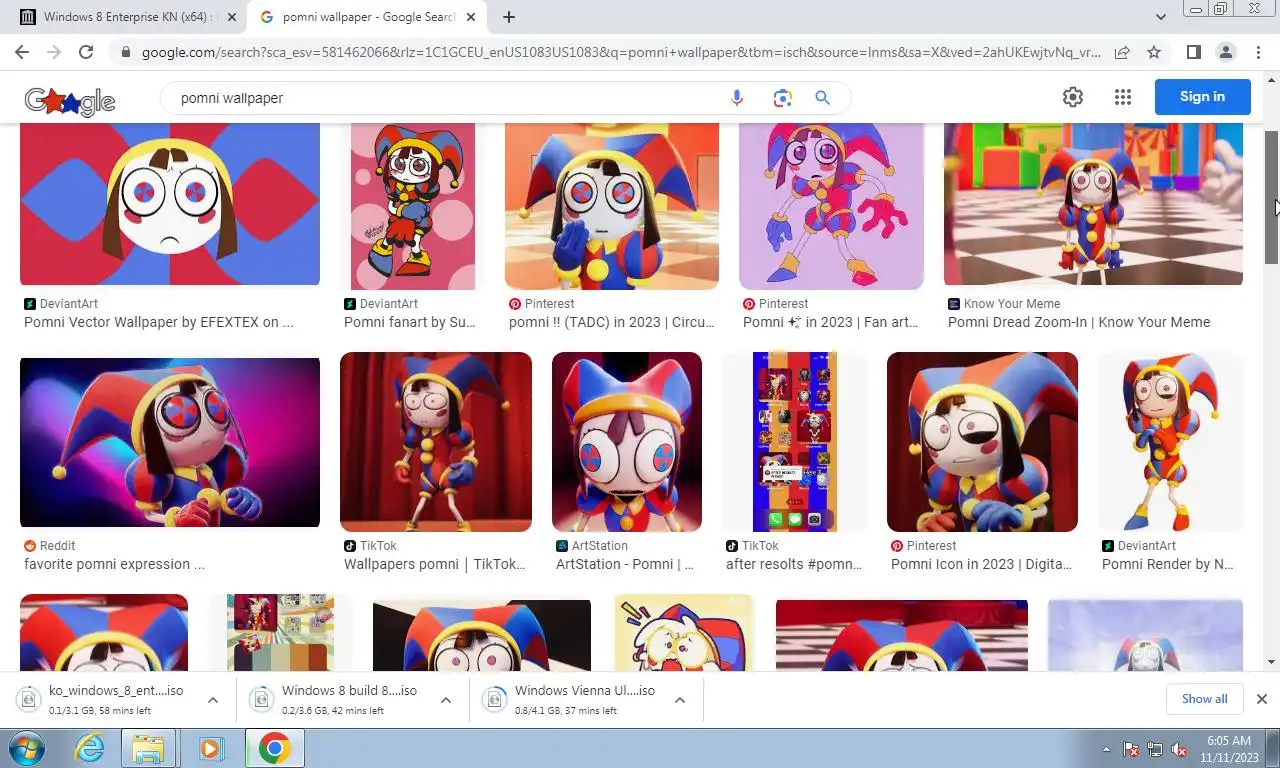Viewport: 1280px width, 768px height.
Task: Switch to Windows 8 Enterprise KN tab
Action: tap(130, 17)
